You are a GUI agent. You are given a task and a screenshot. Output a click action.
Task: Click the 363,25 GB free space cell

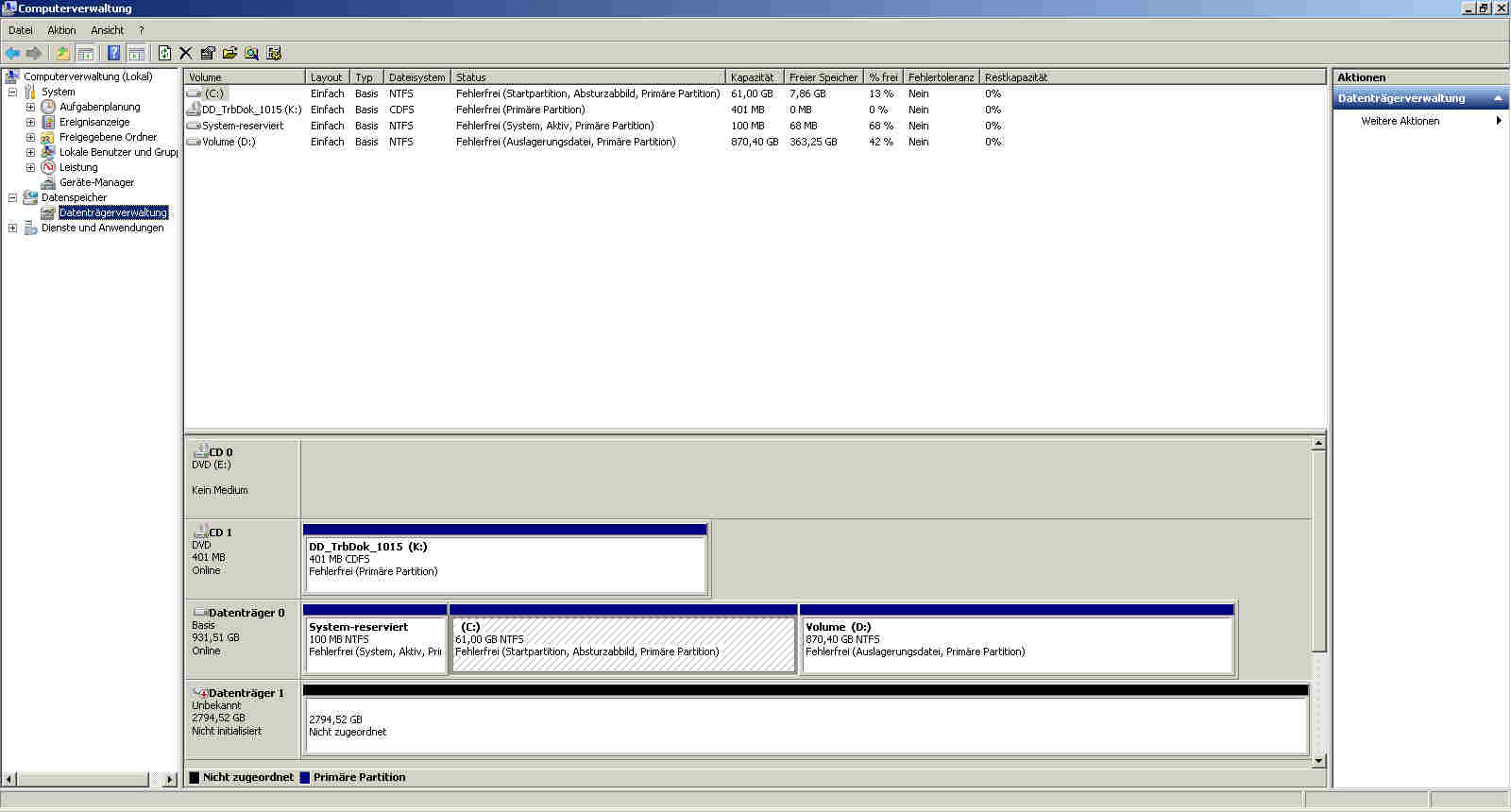pyautogui.click(x=813, y=142)
